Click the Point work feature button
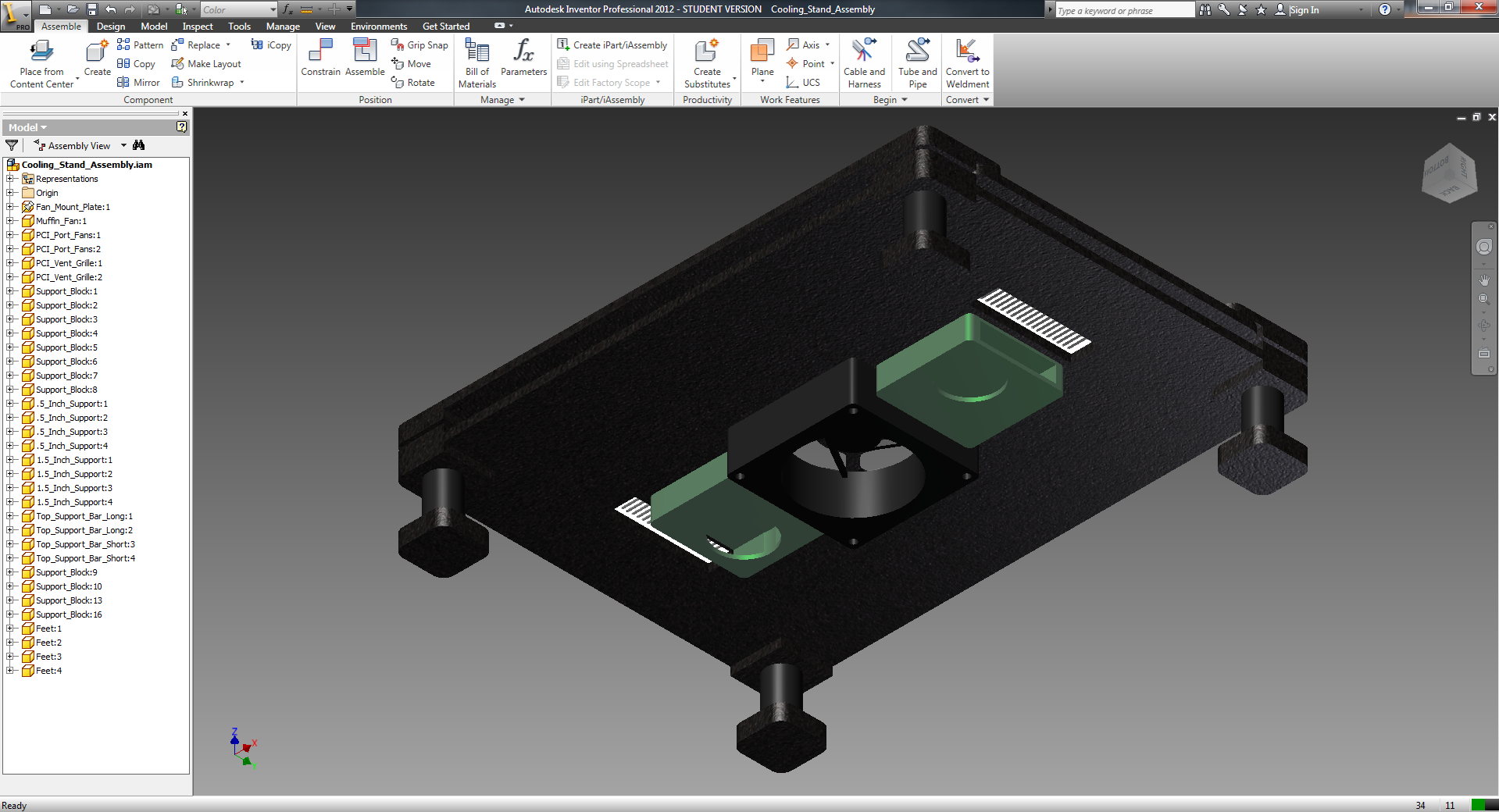 tap(805, 64)
